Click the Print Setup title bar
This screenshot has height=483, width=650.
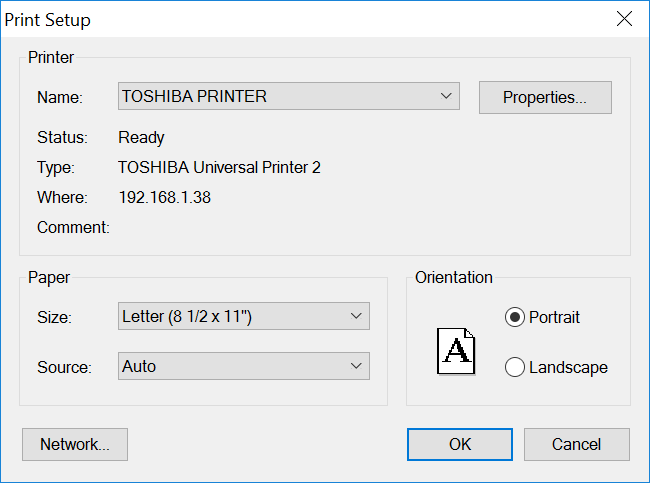click(x=305, y=19)
